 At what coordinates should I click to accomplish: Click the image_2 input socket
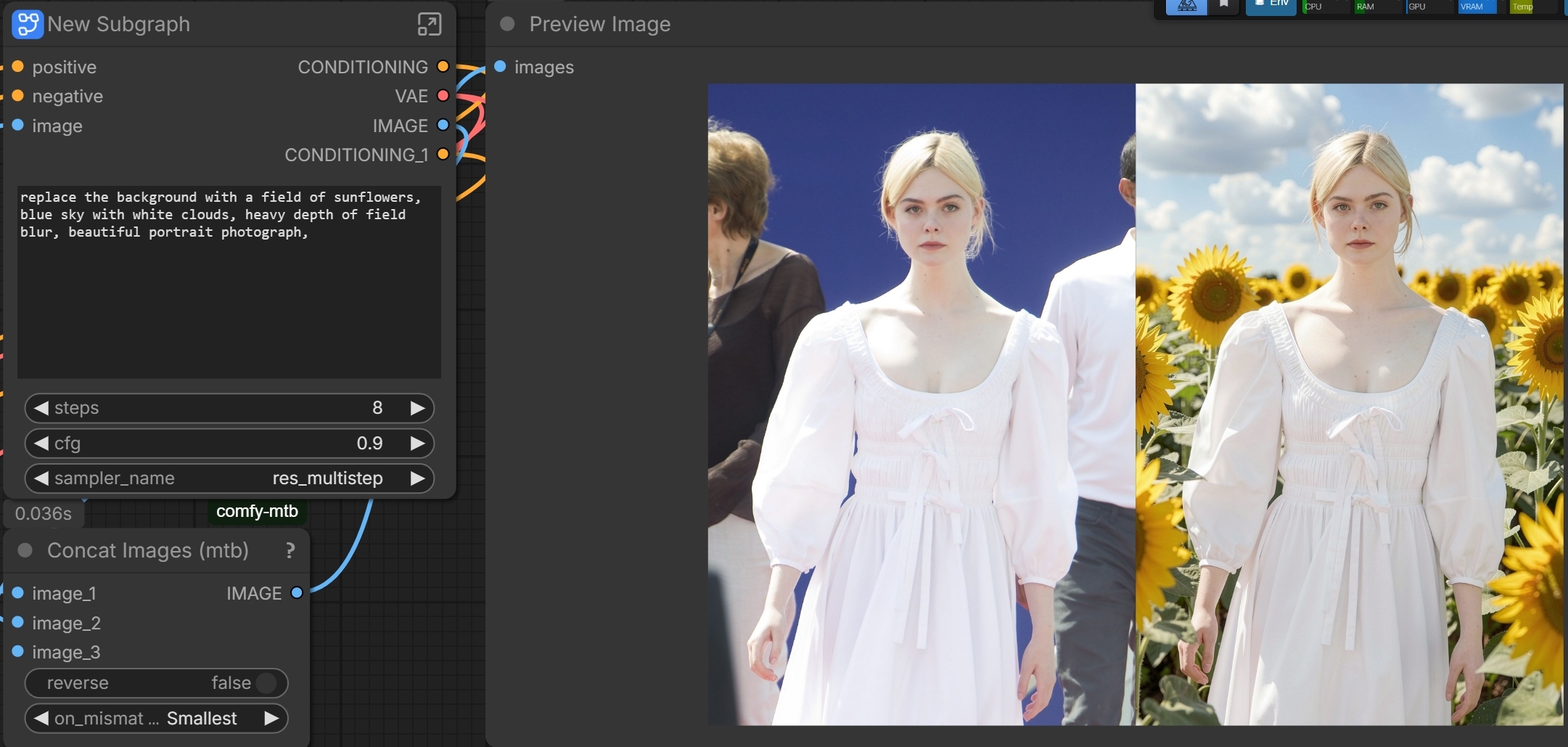[x=18, y=622]
